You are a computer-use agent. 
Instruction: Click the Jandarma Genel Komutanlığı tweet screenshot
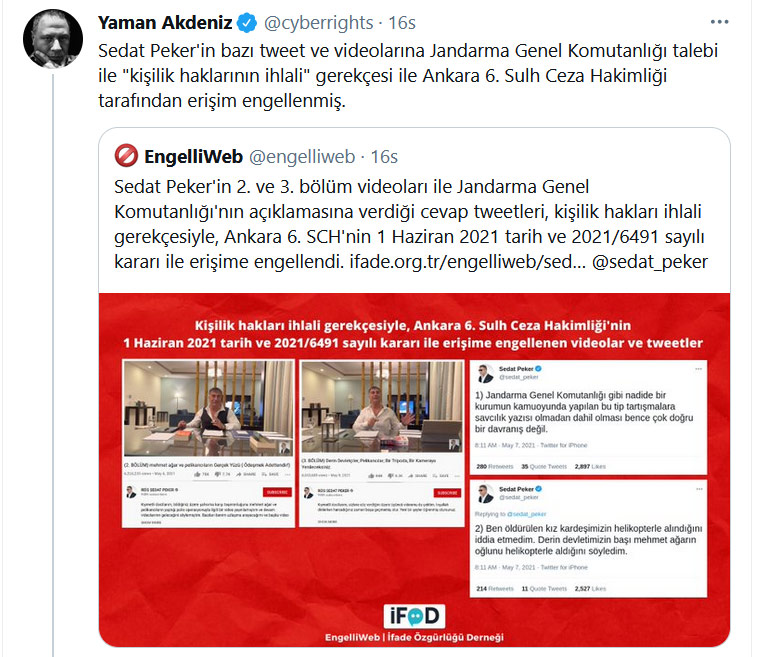[x=588, y=417]
